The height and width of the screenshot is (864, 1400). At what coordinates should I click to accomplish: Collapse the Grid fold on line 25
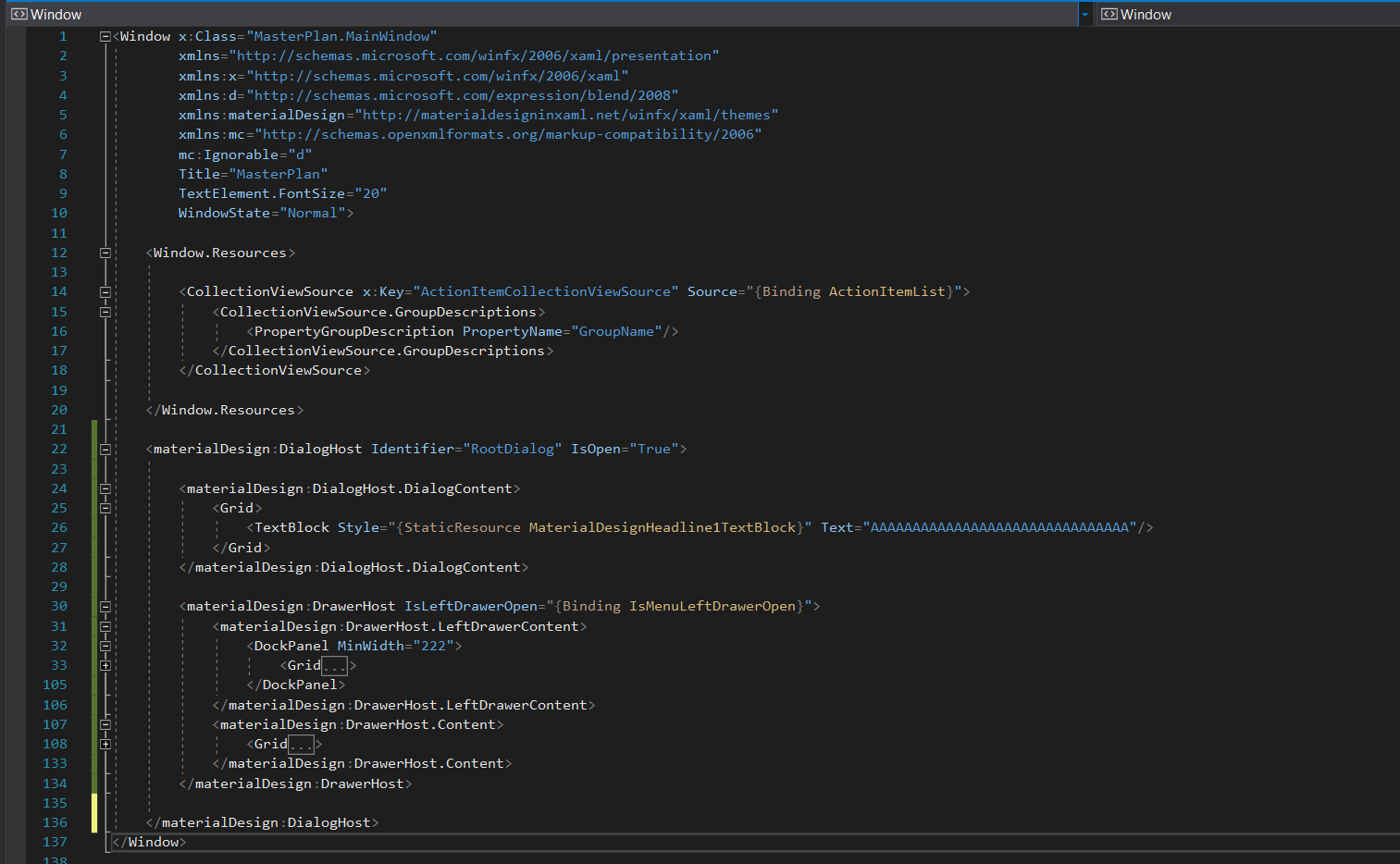105,507
